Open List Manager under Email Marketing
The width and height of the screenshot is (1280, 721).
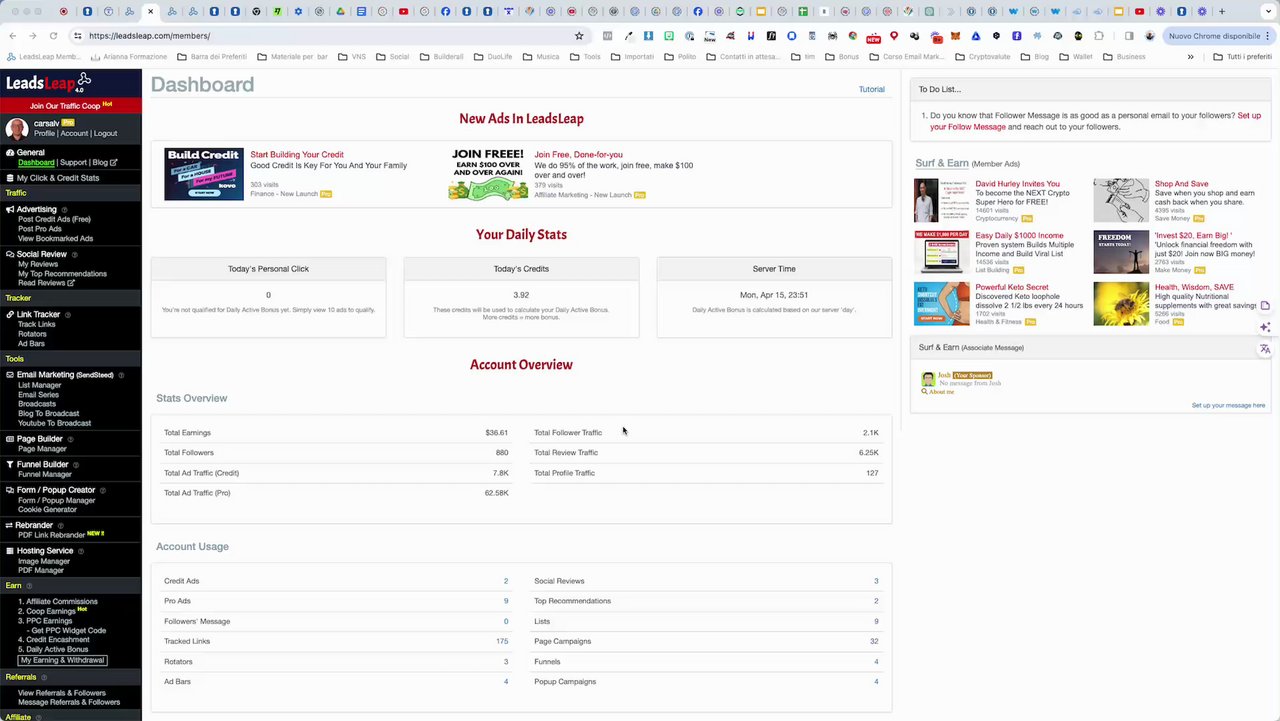pos(40,385)
